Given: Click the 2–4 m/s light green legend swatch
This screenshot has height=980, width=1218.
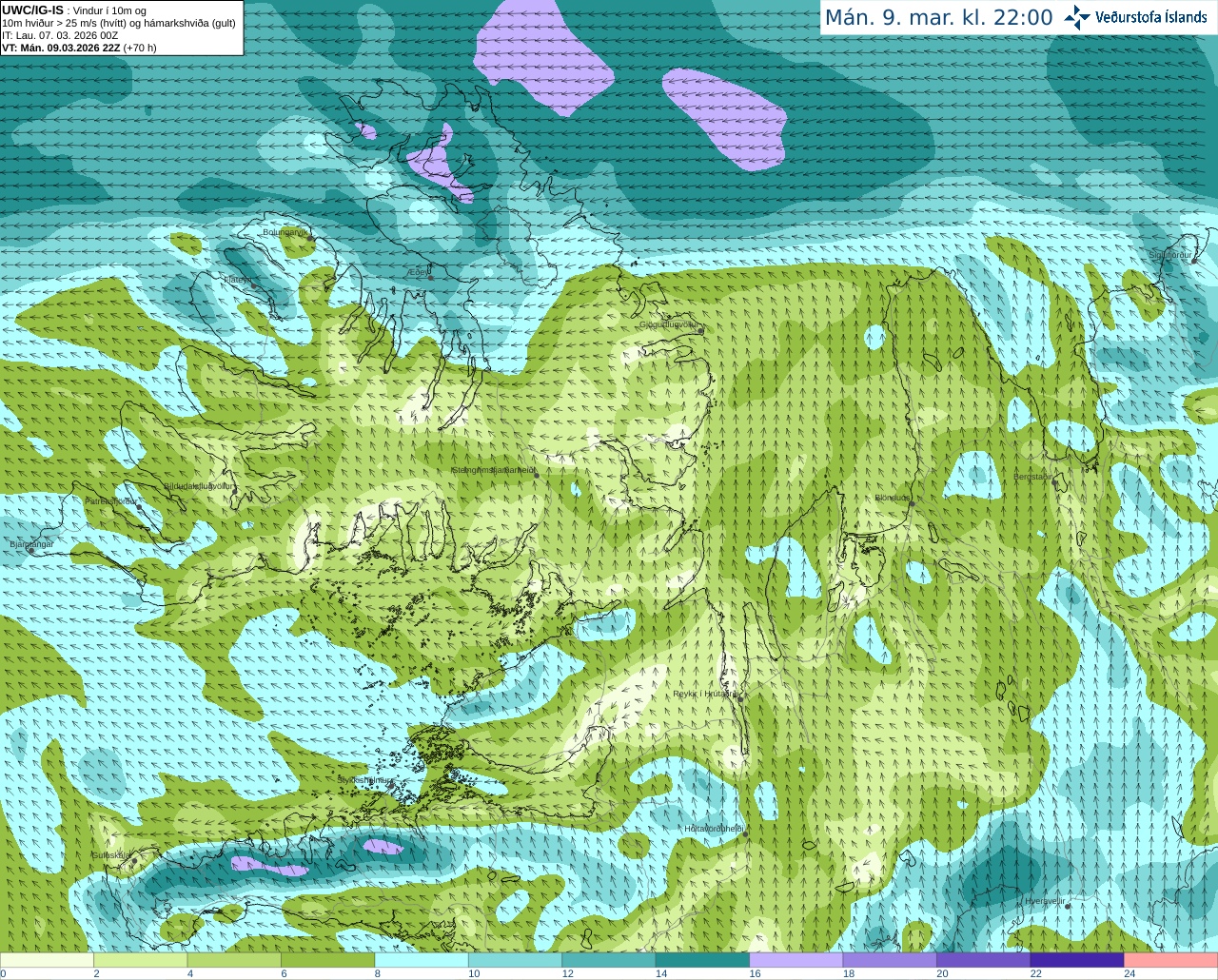Looking at the screenshot, I should coord(141,960).
